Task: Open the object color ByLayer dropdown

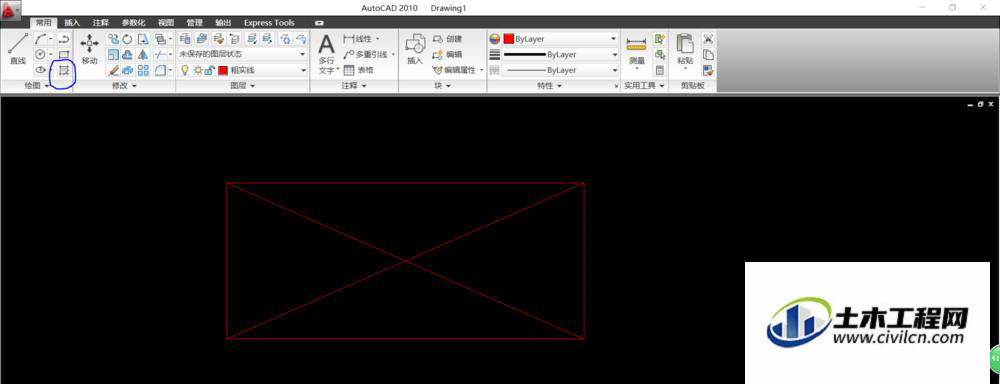Action: click(x=561, y=39)
